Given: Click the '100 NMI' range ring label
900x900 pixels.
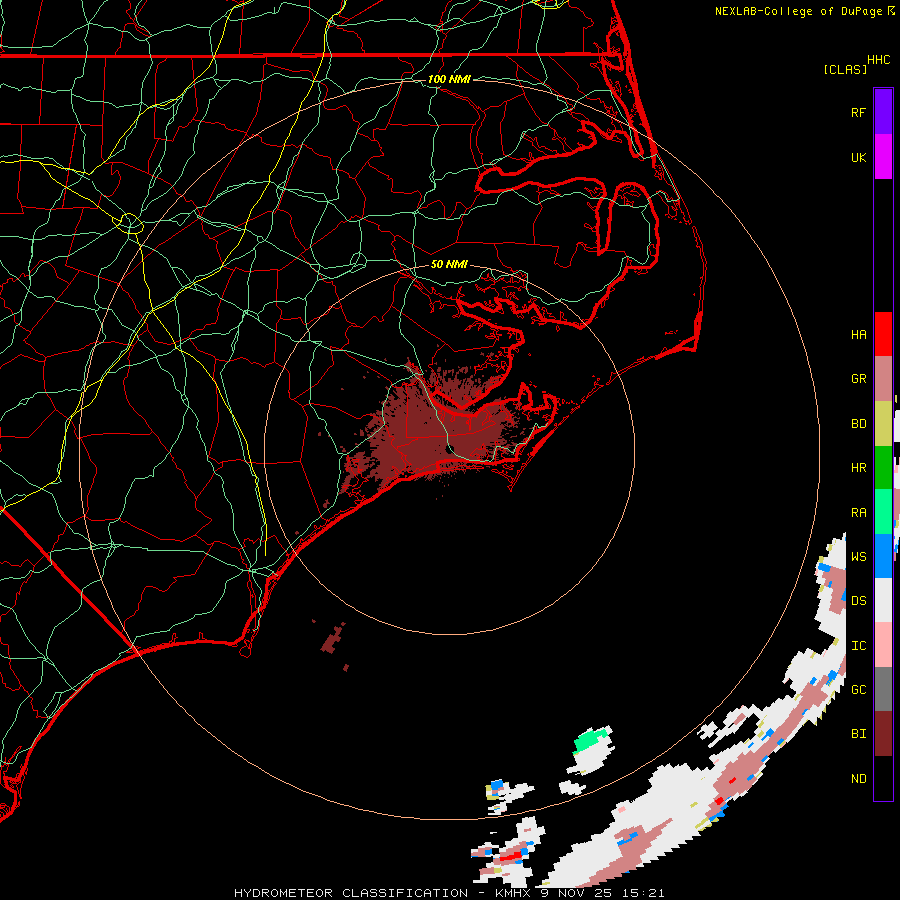Looking at the screenshot, I should click(x=449, y=79).
